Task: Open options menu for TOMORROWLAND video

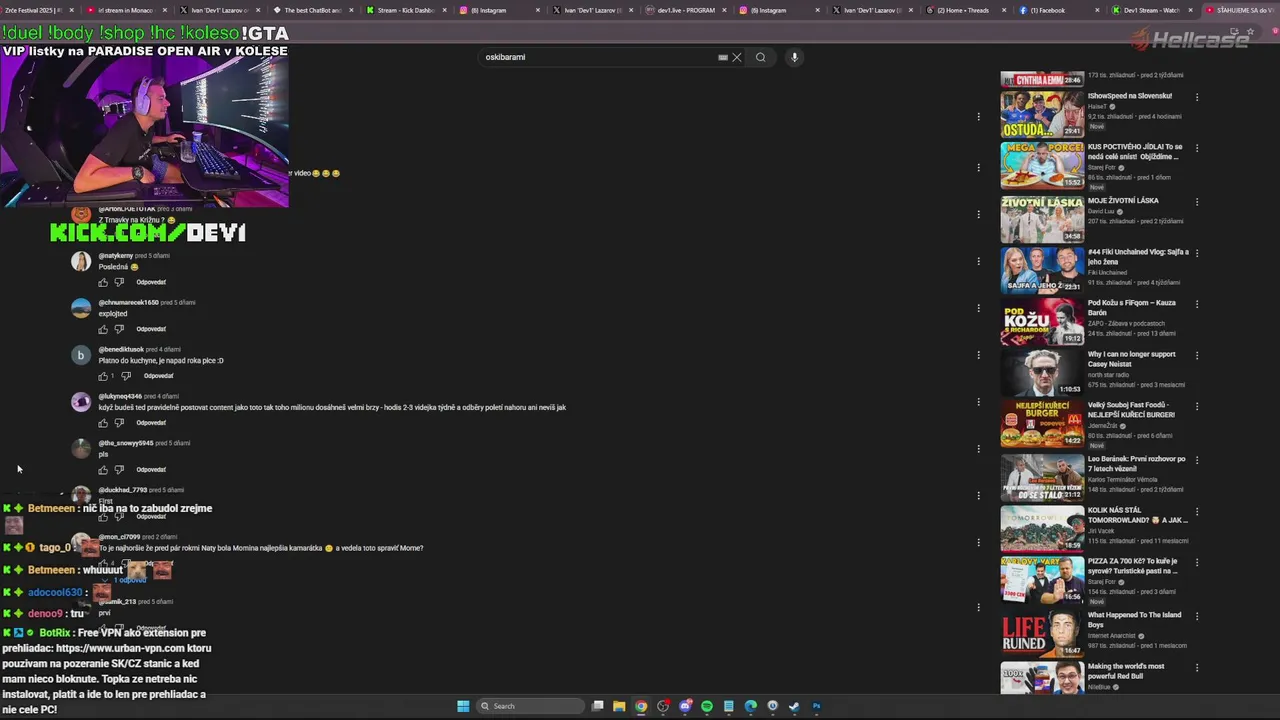Action: pyautogui.click(x=1197, y=511)
